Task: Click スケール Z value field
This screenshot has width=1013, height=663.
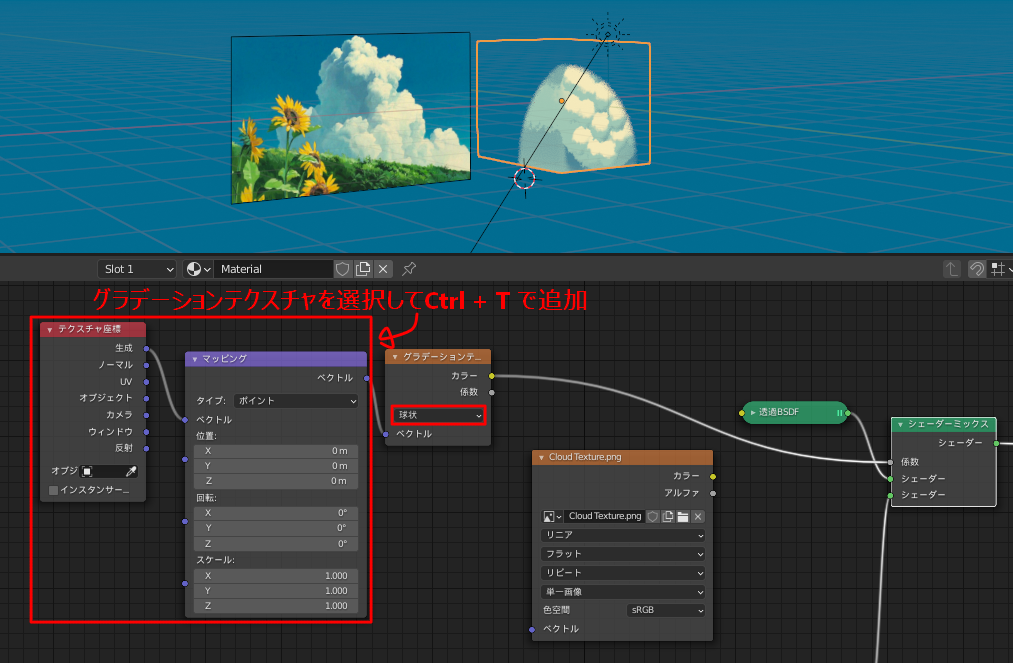Action: (x=276, y=606)
